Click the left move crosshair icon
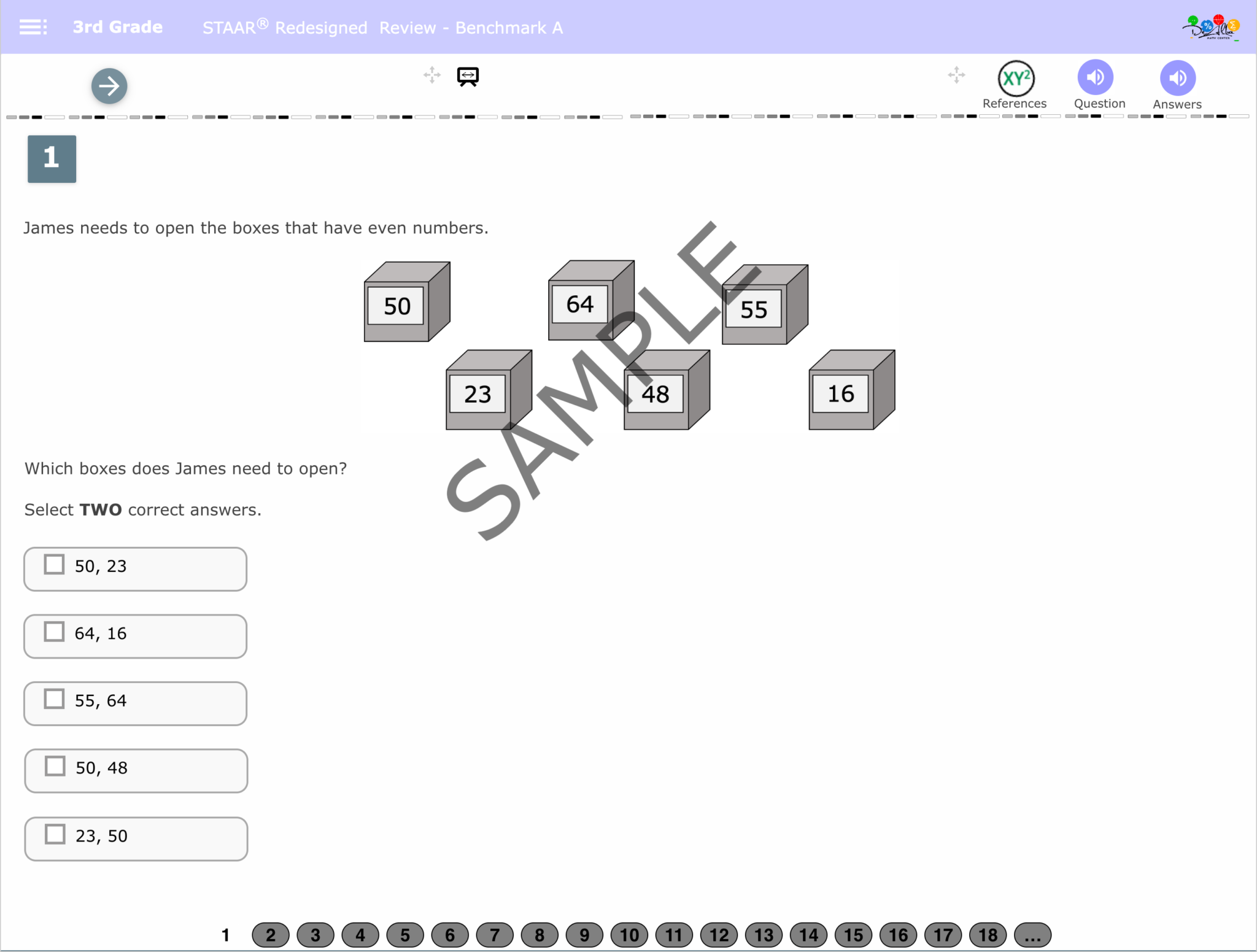 432,75
